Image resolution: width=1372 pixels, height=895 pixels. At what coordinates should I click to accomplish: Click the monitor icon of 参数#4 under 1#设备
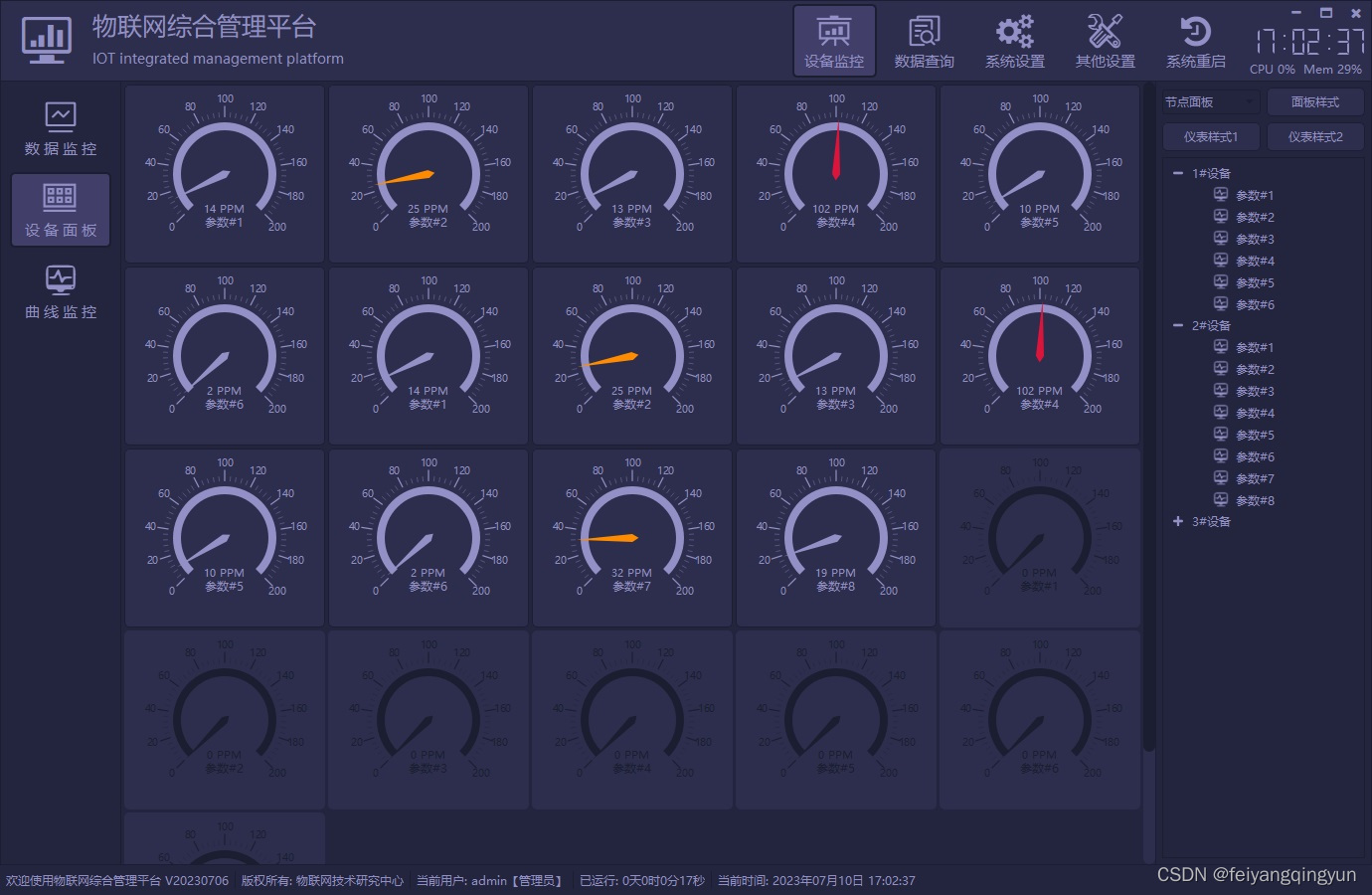tap(1221, 261)
